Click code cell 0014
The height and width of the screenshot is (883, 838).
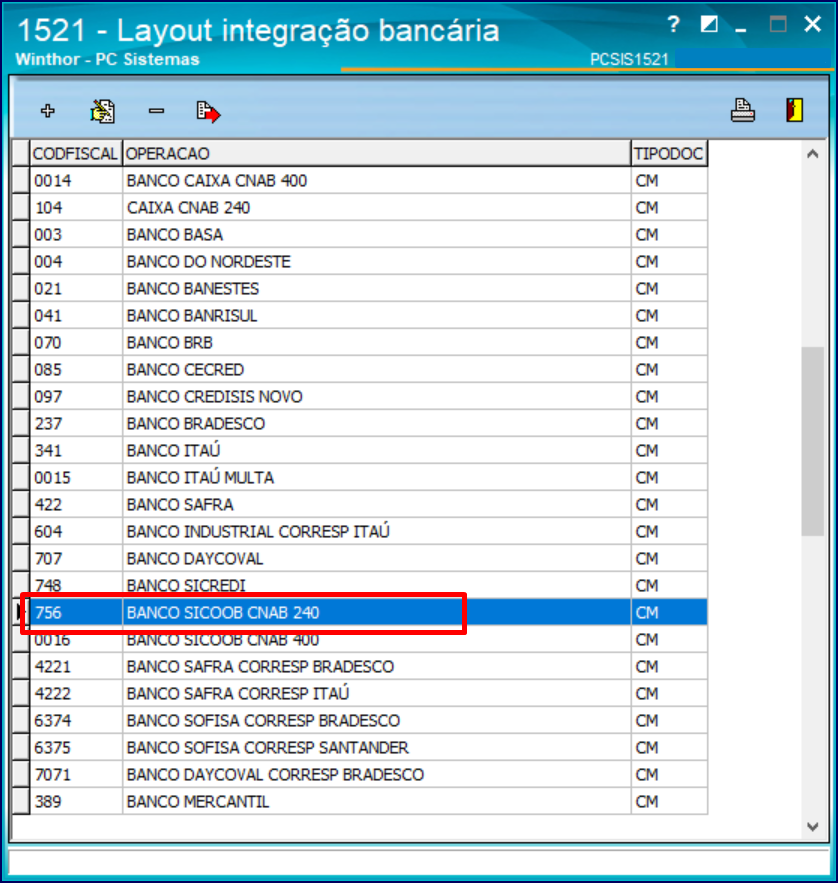[76, 181]
